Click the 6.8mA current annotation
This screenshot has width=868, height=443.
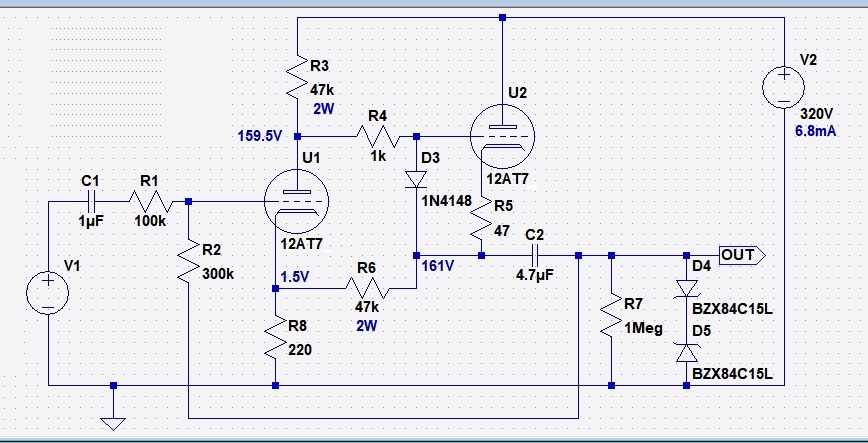815,131
